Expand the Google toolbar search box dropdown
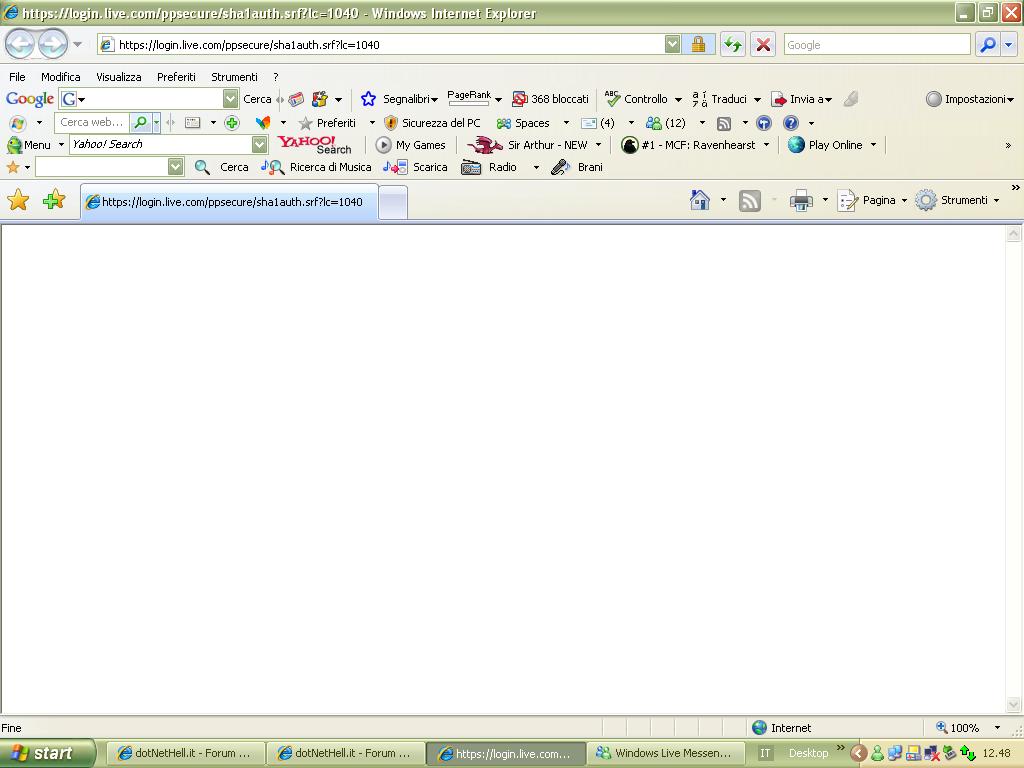 [x=231, y=99]
